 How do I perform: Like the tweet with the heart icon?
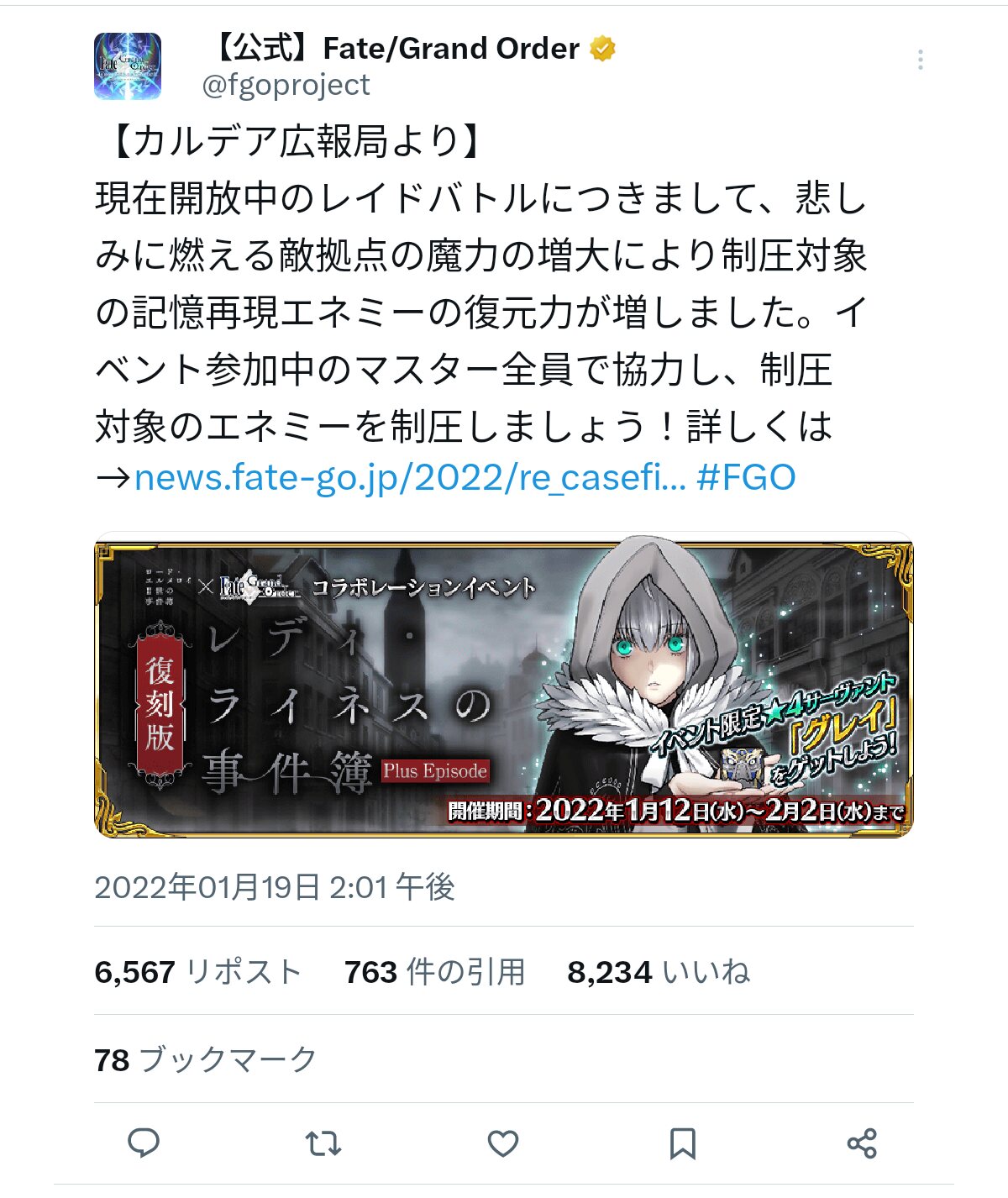click(x=502, y=1143)
